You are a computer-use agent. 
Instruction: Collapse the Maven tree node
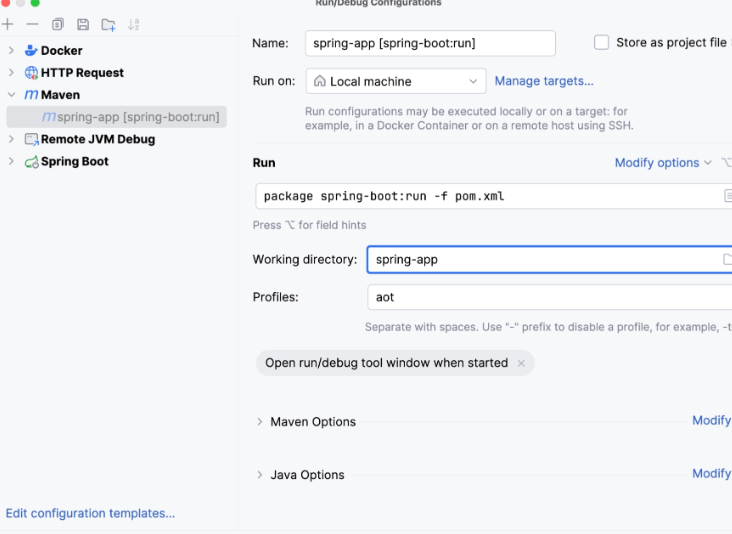[11, 95]
